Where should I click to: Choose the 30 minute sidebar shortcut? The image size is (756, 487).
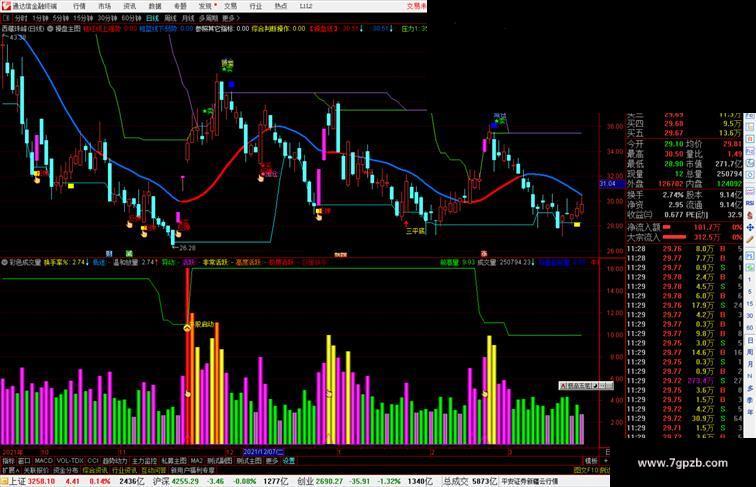coord(750,315)
